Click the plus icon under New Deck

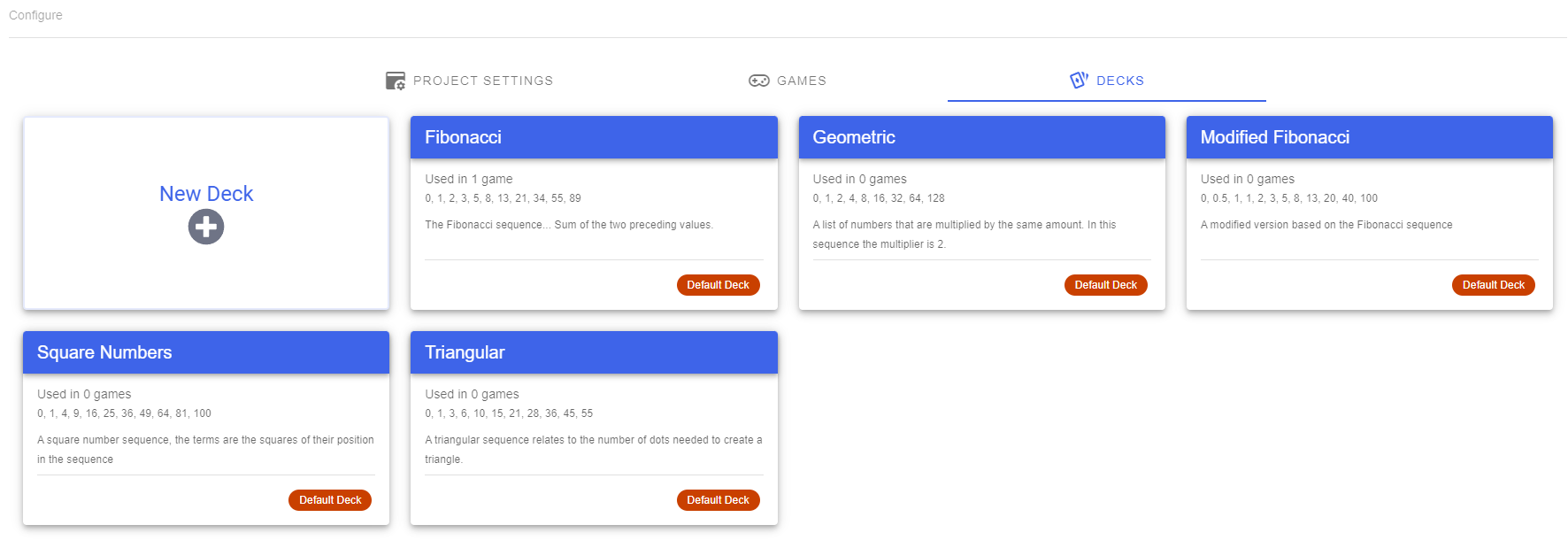coord(206,227)
